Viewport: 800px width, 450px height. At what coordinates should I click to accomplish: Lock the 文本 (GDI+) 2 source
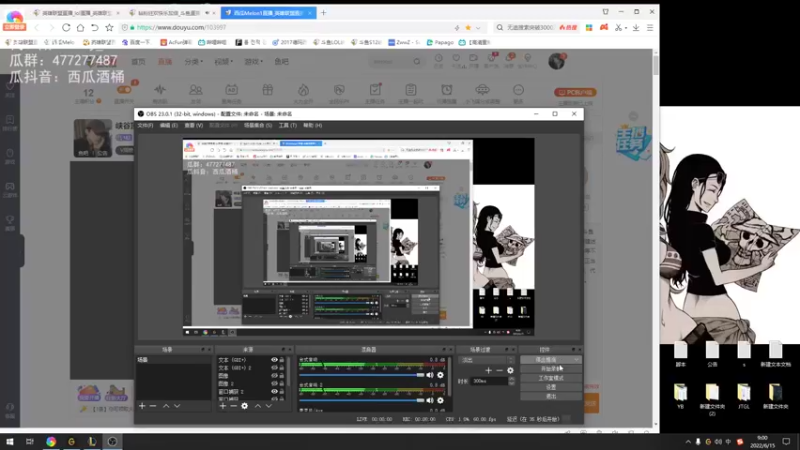click(282, 367)
